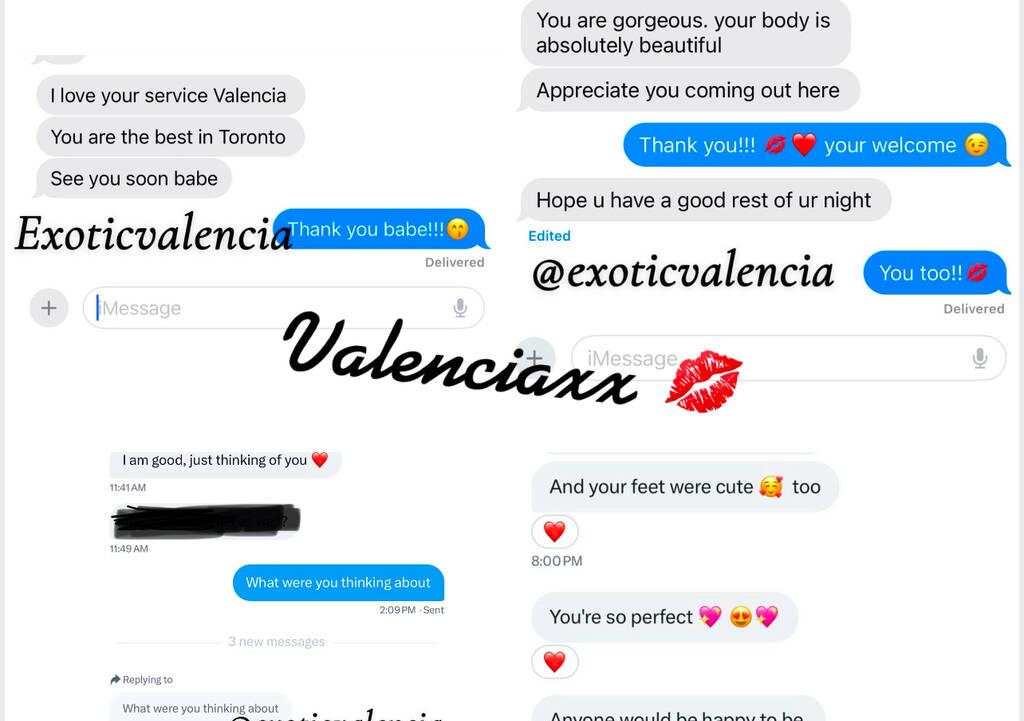The width and height of the screenshot is (1024, 721).
Task: Click the left iMessage text input field
Action: point(283,308)
